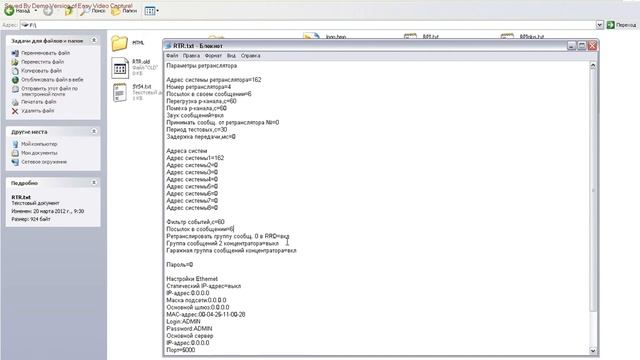Click line 'Фильтр событий,с=60'

tap(196, 222)
